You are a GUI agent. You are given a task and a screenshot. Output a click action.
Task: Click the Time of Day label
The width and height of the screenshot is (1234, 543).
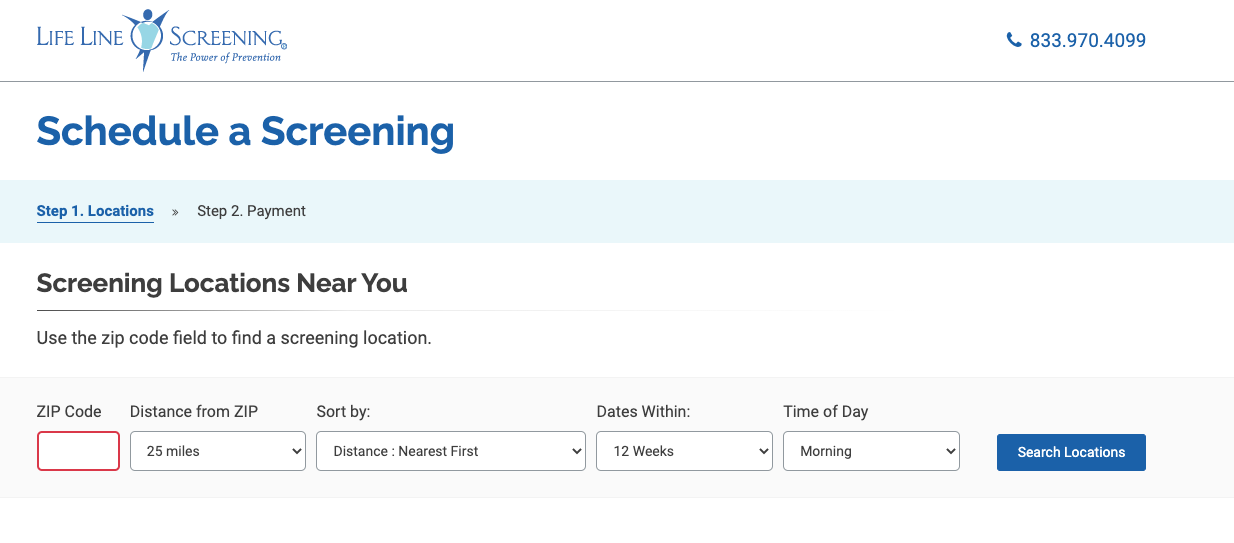coord(825,411)
